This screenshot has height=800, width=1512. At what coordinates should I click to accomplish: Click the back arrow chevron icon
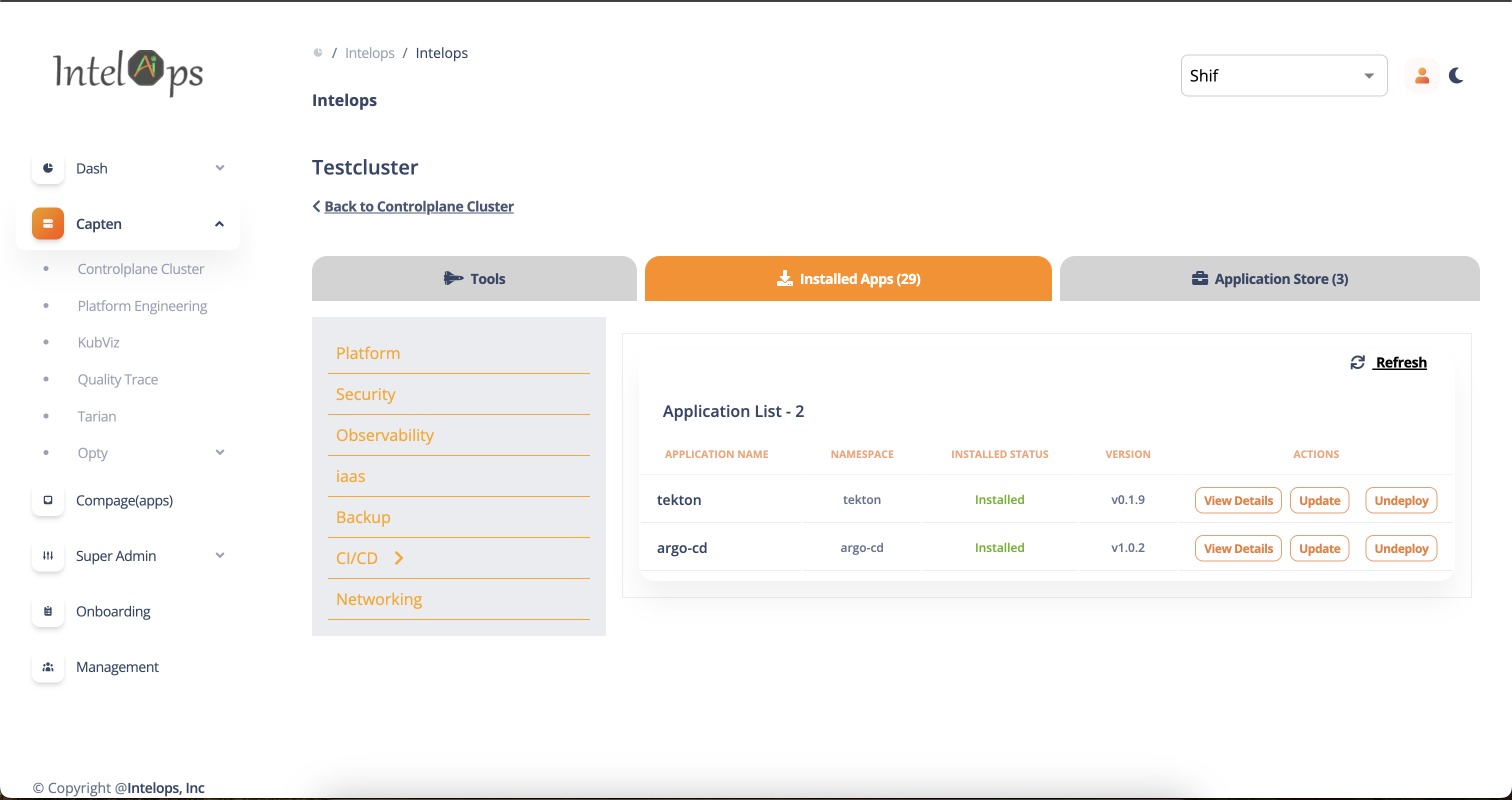[x=316, y=206]
